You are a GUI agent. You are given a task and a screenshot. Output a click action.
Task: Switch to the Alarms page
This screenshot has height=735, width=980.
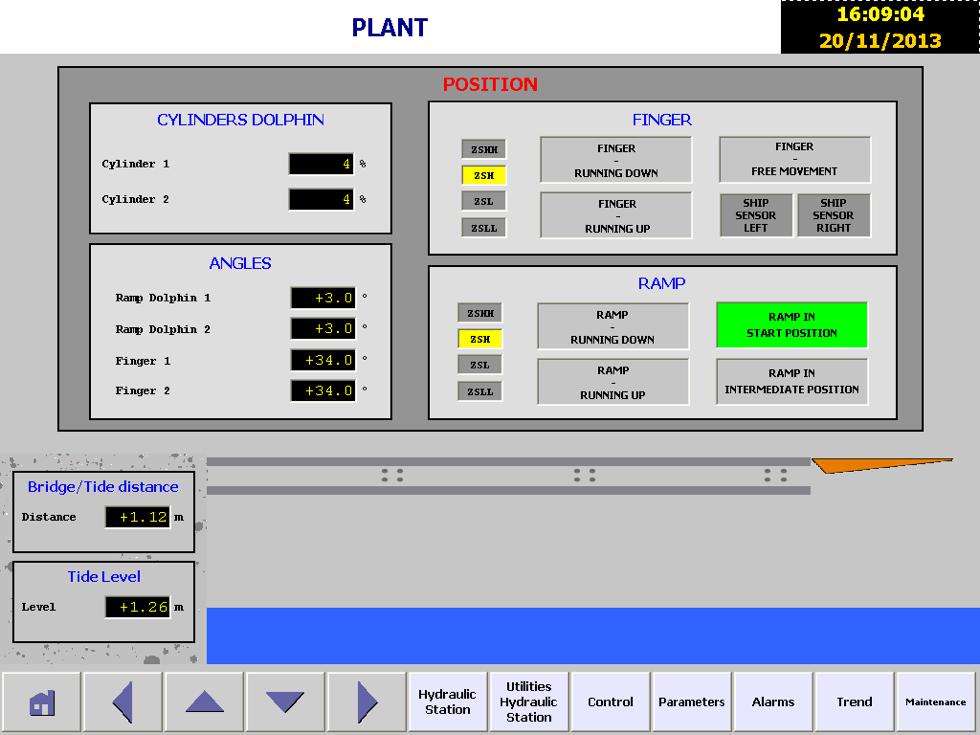773,702
